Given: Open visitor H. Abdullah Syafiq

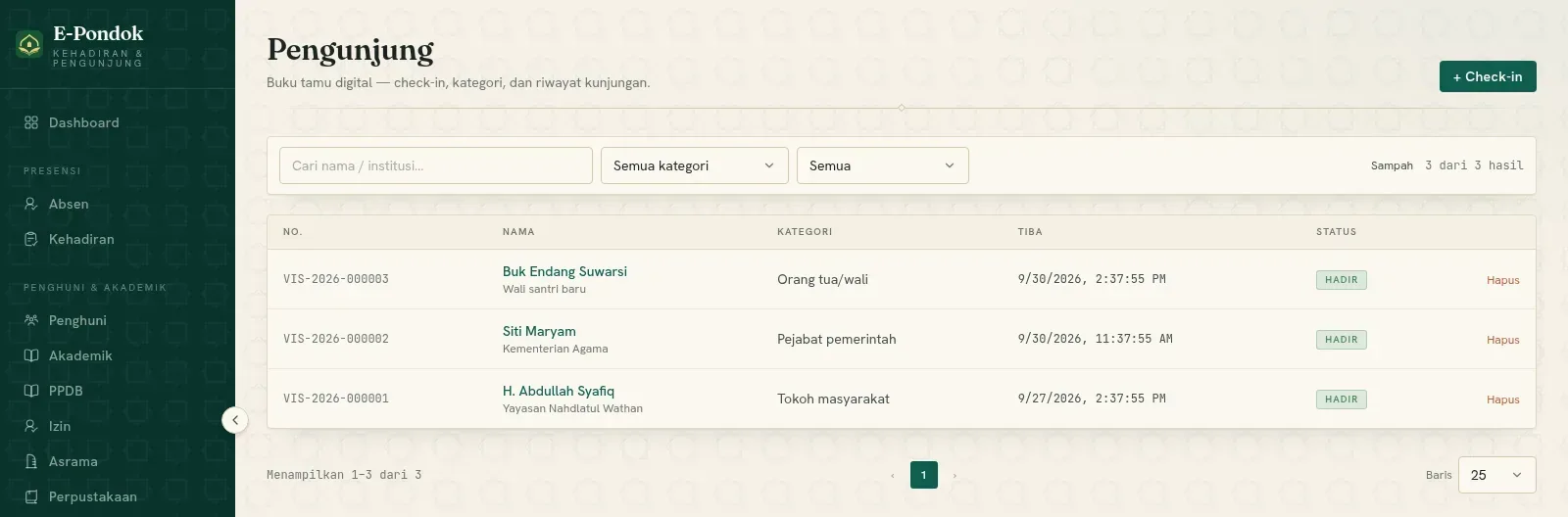Looking at the screenshot, I should tap(559, 391).
